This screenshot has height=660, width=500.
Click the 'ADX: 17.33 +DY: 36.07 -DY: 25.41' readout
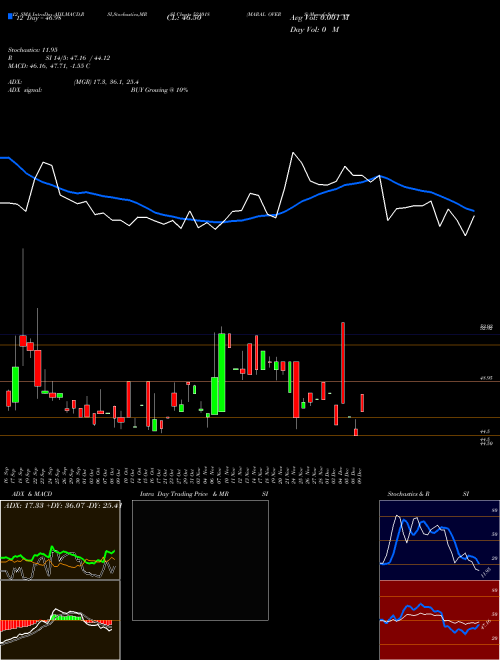coord(62,506)
